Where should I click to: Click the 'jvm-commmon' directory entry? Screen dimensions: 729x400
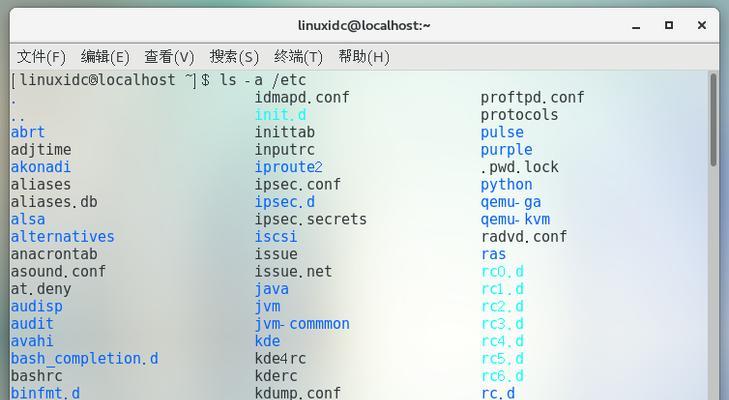coord(302,324)
